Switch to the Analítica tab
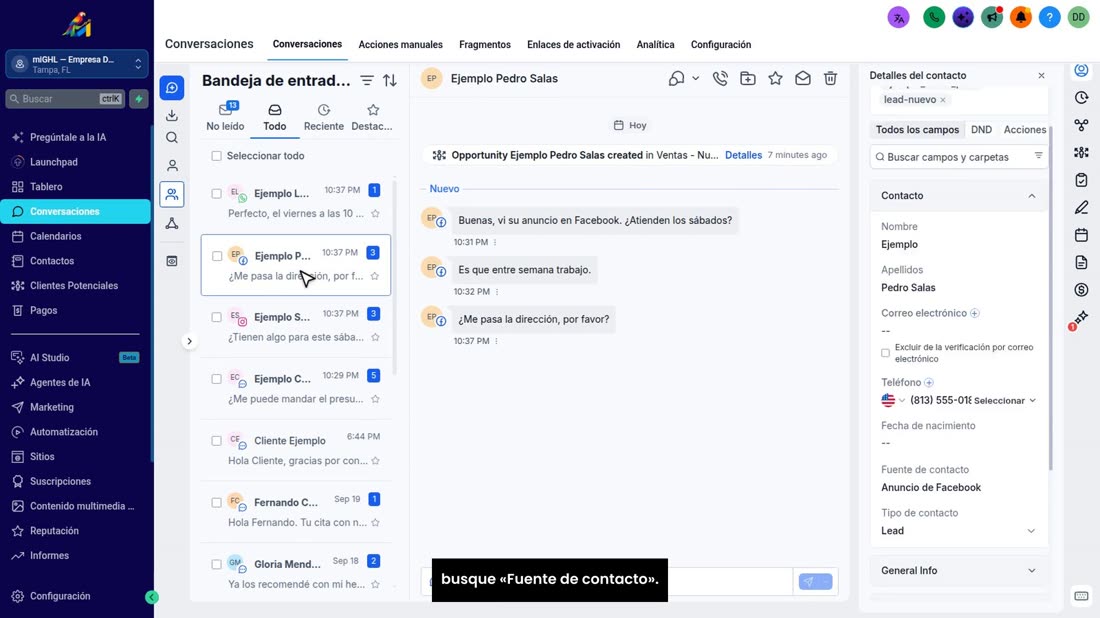Viewport: 1100px width, 618px height. pos(655,45)
